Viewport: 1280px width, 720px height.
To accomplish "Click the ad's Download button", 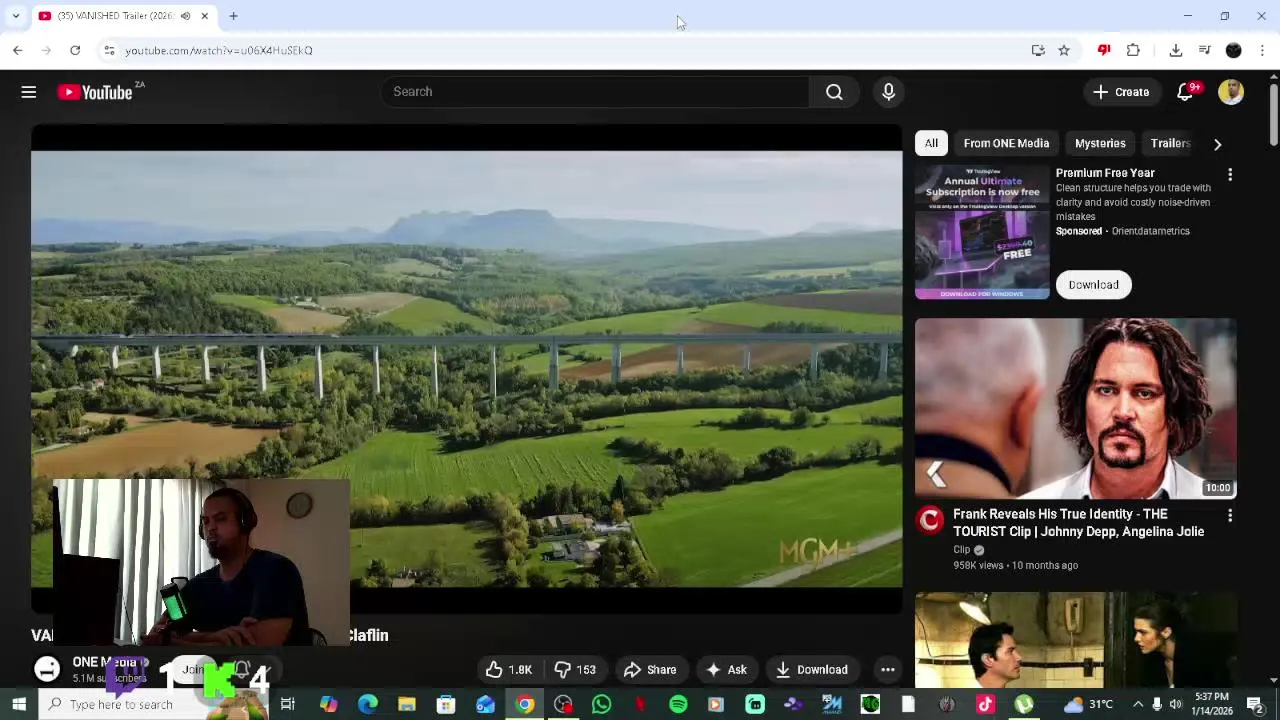I will tap(1093, 285).
